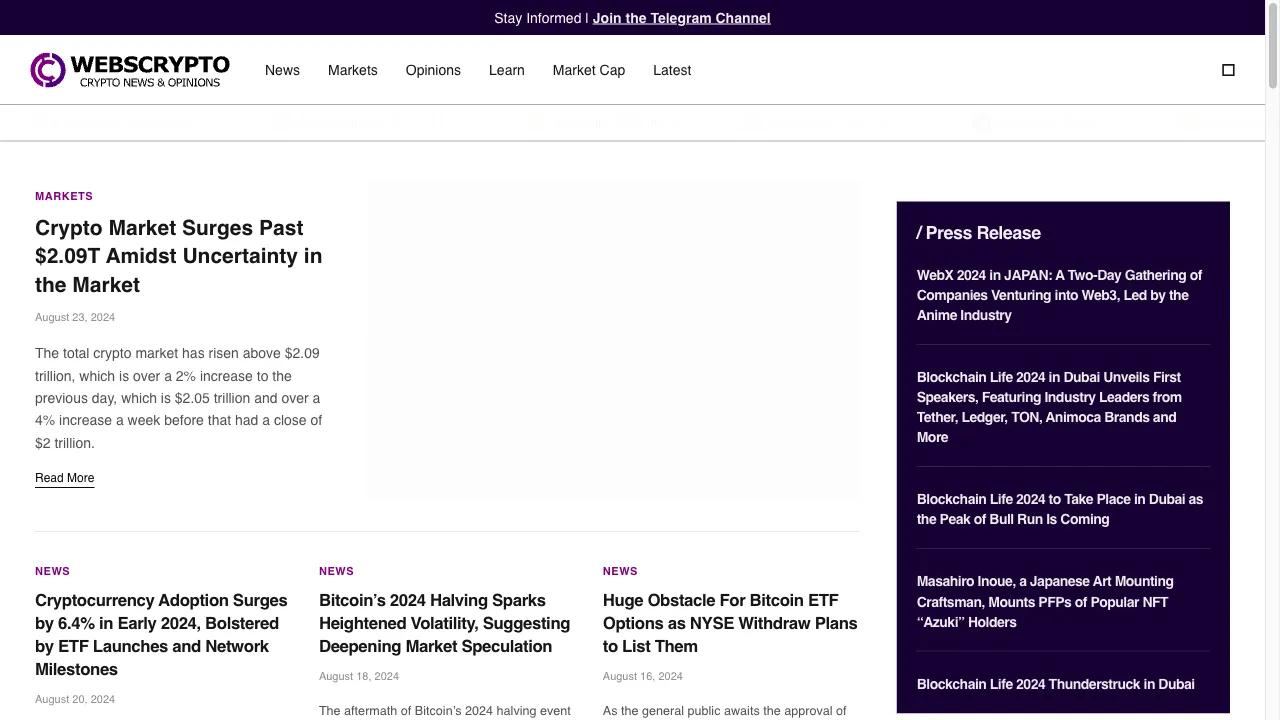Open Cryptocurrency Adoption Surges by 6.4% article

pos(161,634)
